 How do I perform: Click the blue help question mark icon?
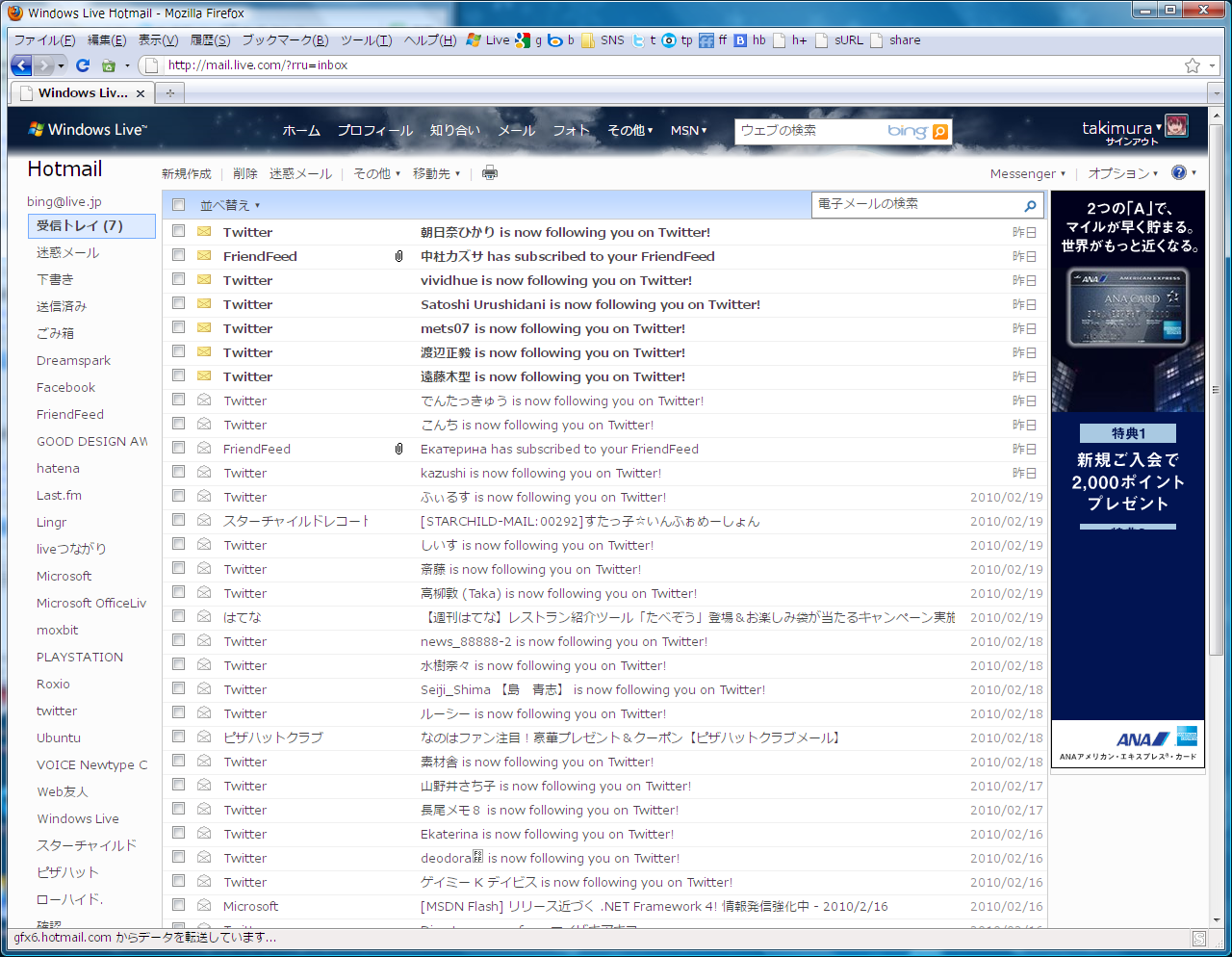tap(1179, 172)
